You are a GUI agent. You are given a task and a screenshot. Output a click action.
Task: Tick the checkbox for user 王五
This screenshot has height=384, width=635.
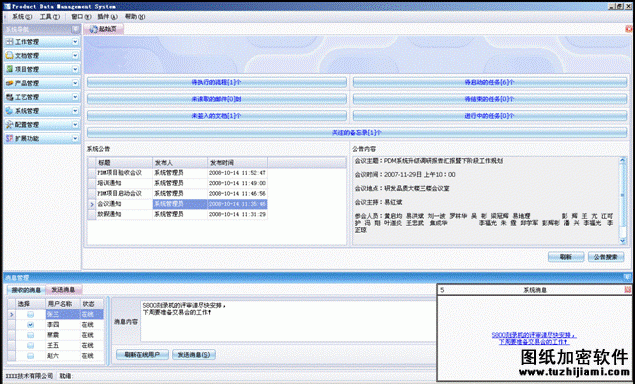tap(30, 346)
